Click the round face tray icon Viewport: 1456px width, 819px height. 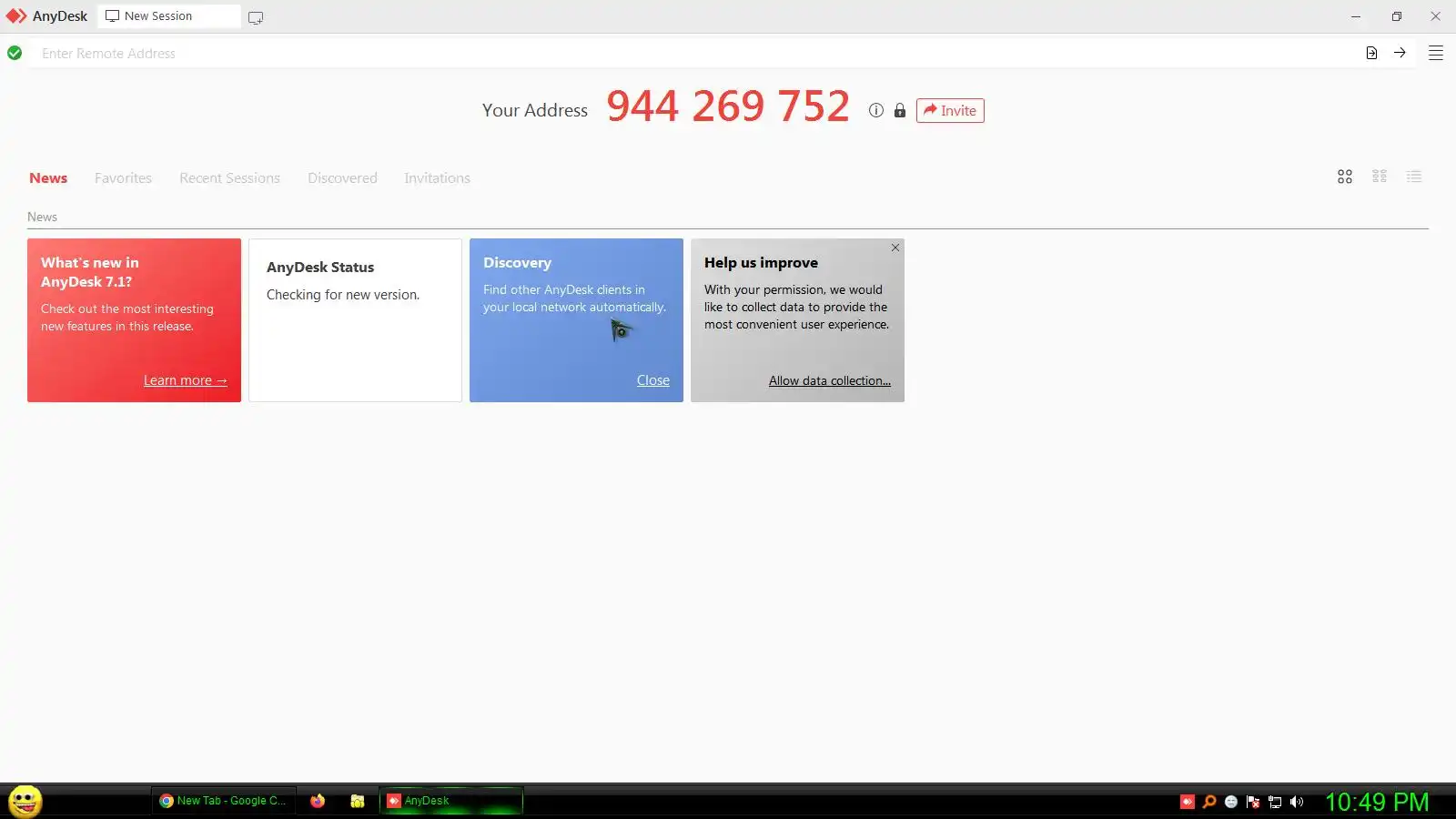click(x=1231, y=802)
